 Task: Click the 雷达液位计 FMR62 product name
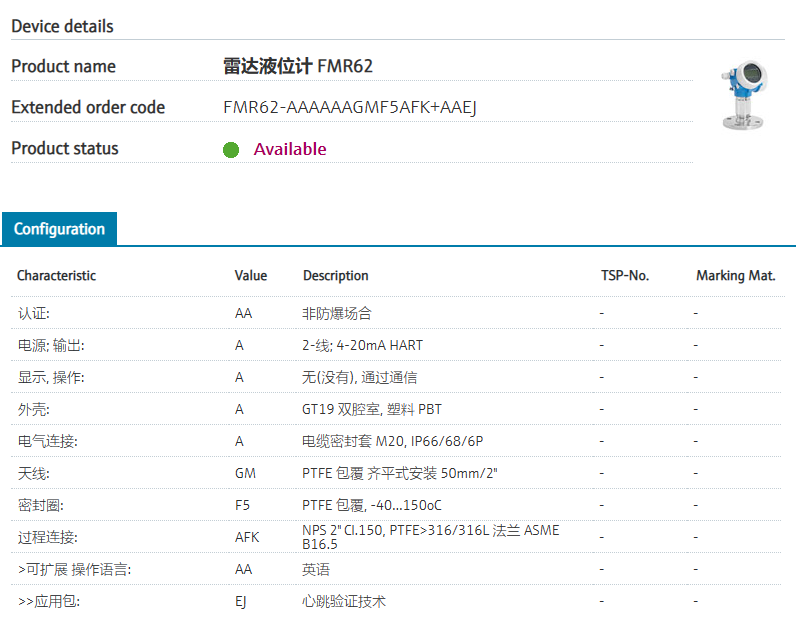point(297,67)
